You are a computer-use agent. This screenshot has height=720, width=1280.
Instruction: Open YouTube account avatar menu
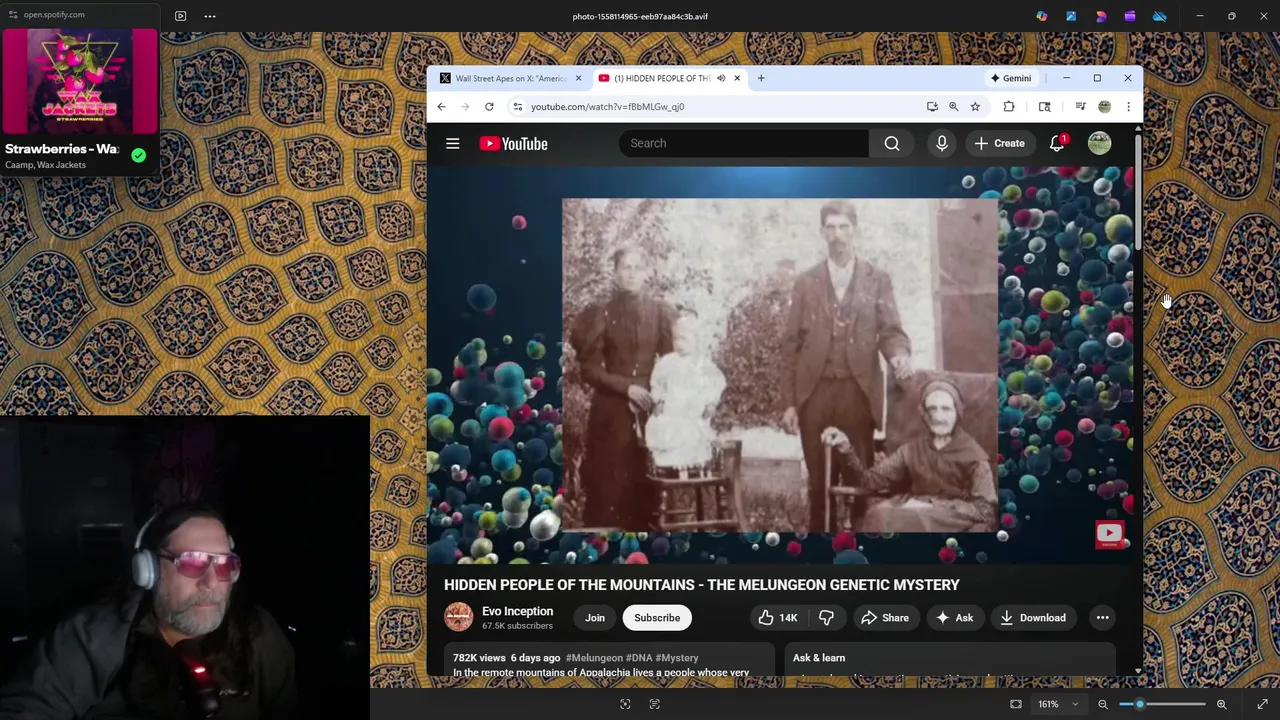pyautogui.click(x=1099, y=143)
